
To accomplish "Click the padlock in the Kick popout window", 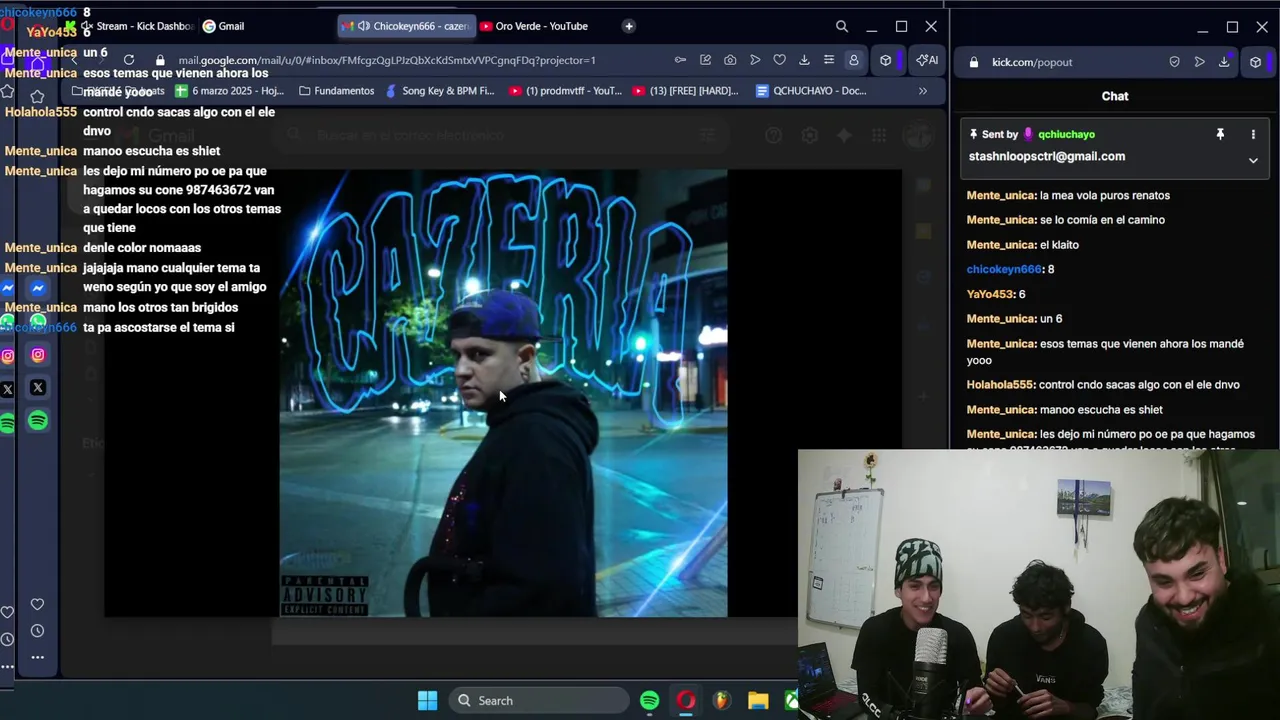I will [974, 62].
